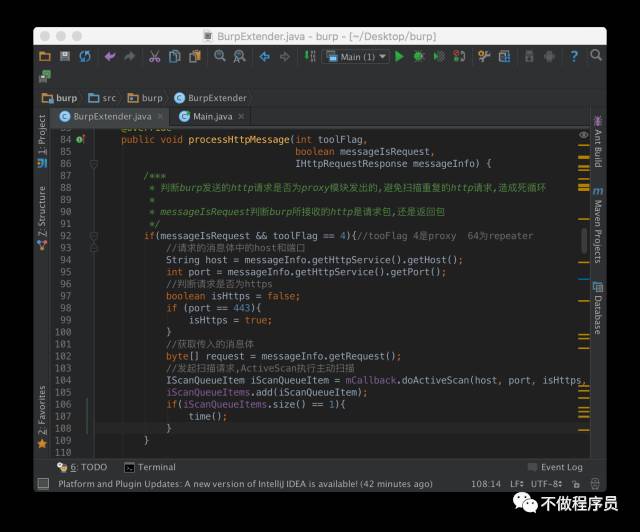Collapse the fold marker at line 86
Viewport: 640px width, 532px height.
93,164
